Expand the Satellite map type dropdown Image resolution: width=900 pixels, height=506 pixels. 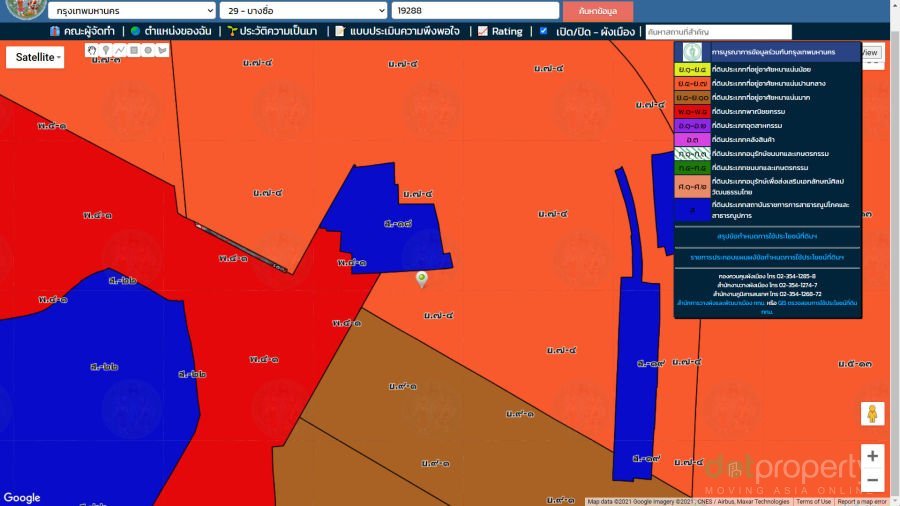39,57
